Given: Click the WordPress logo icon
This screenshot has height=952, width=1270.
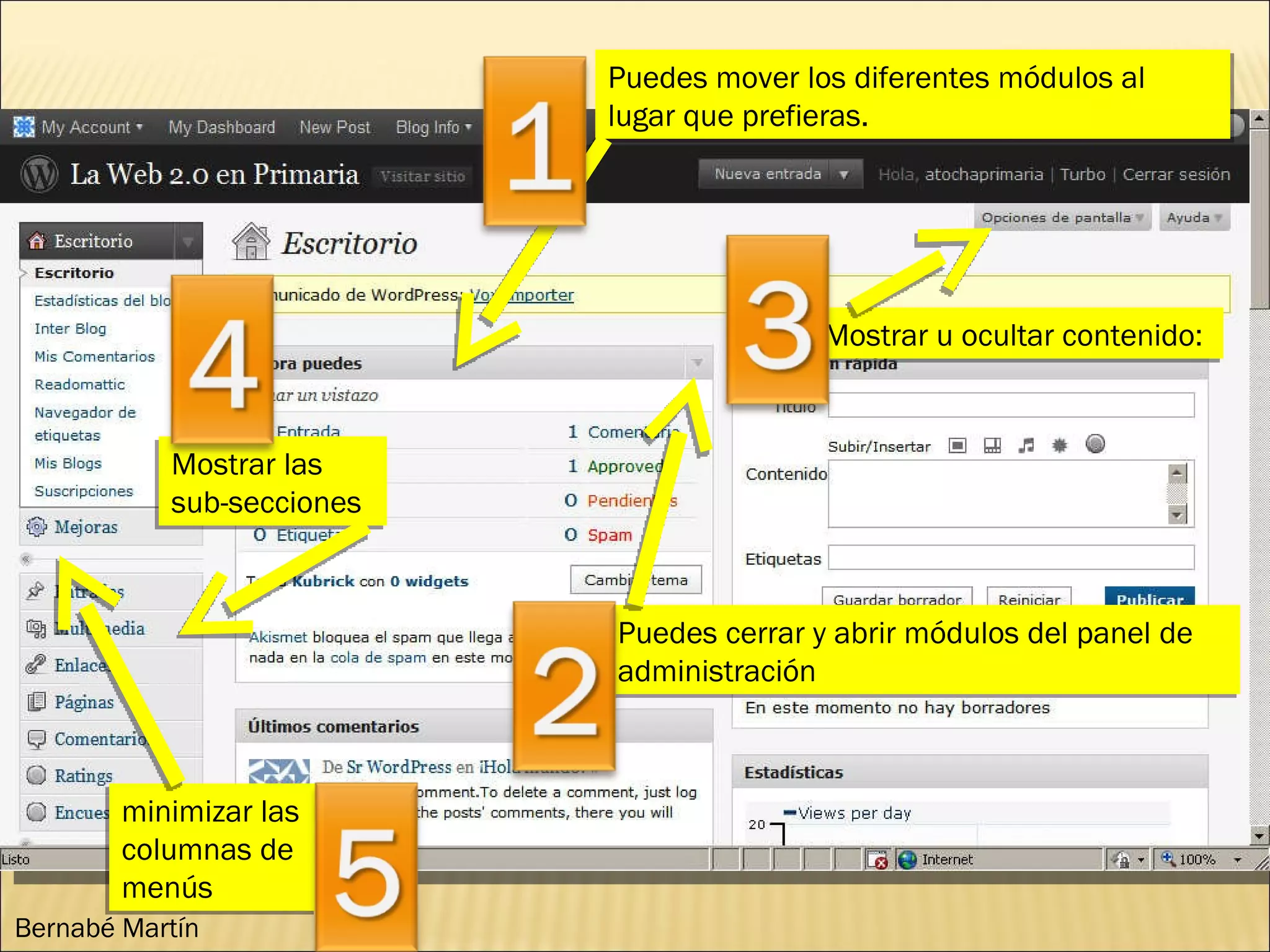Looking at the screenshot, I should pyautogui.click(x=40, y=174).
